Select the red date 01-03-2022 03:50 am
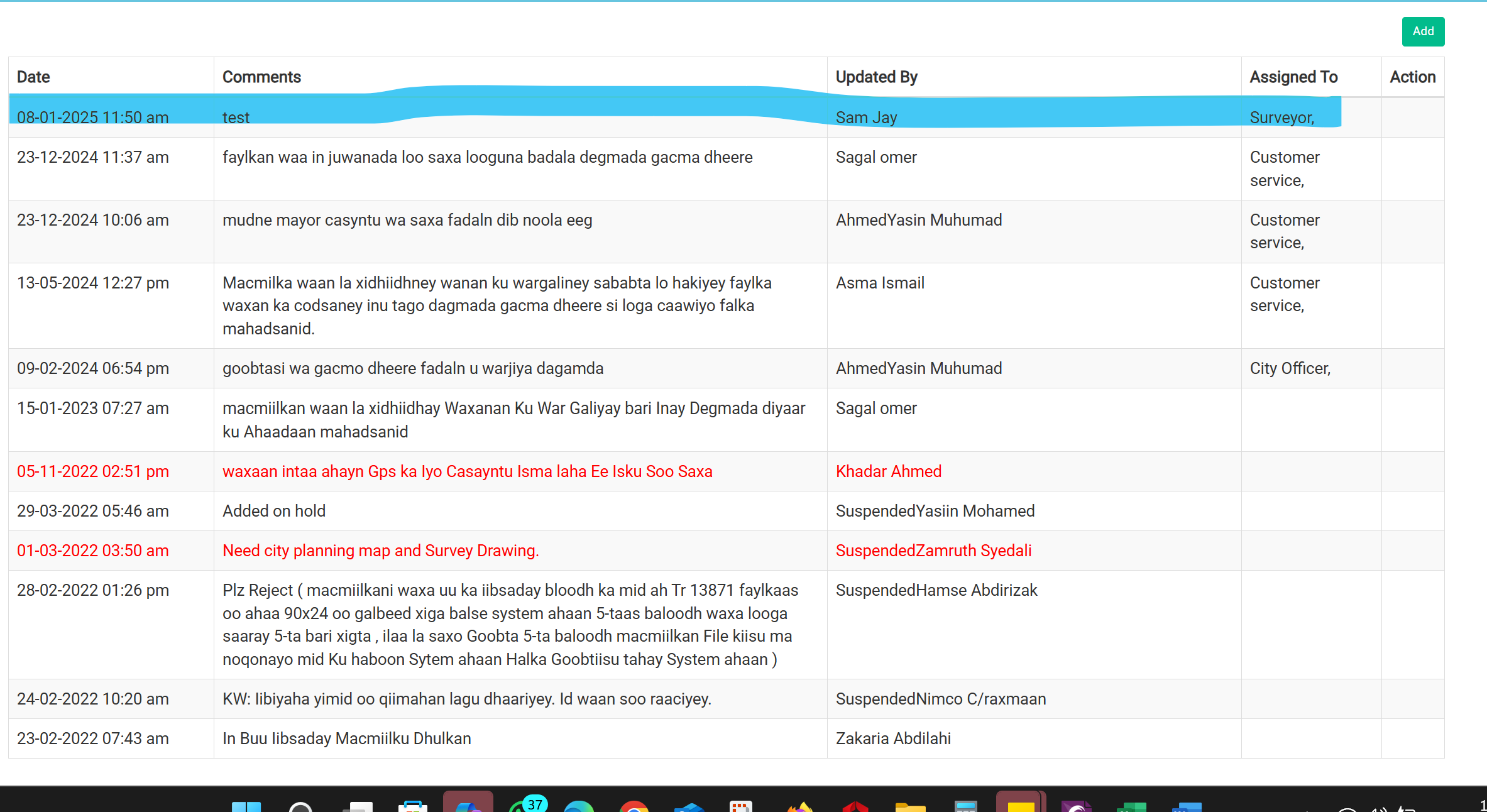 tap(93, 551)
